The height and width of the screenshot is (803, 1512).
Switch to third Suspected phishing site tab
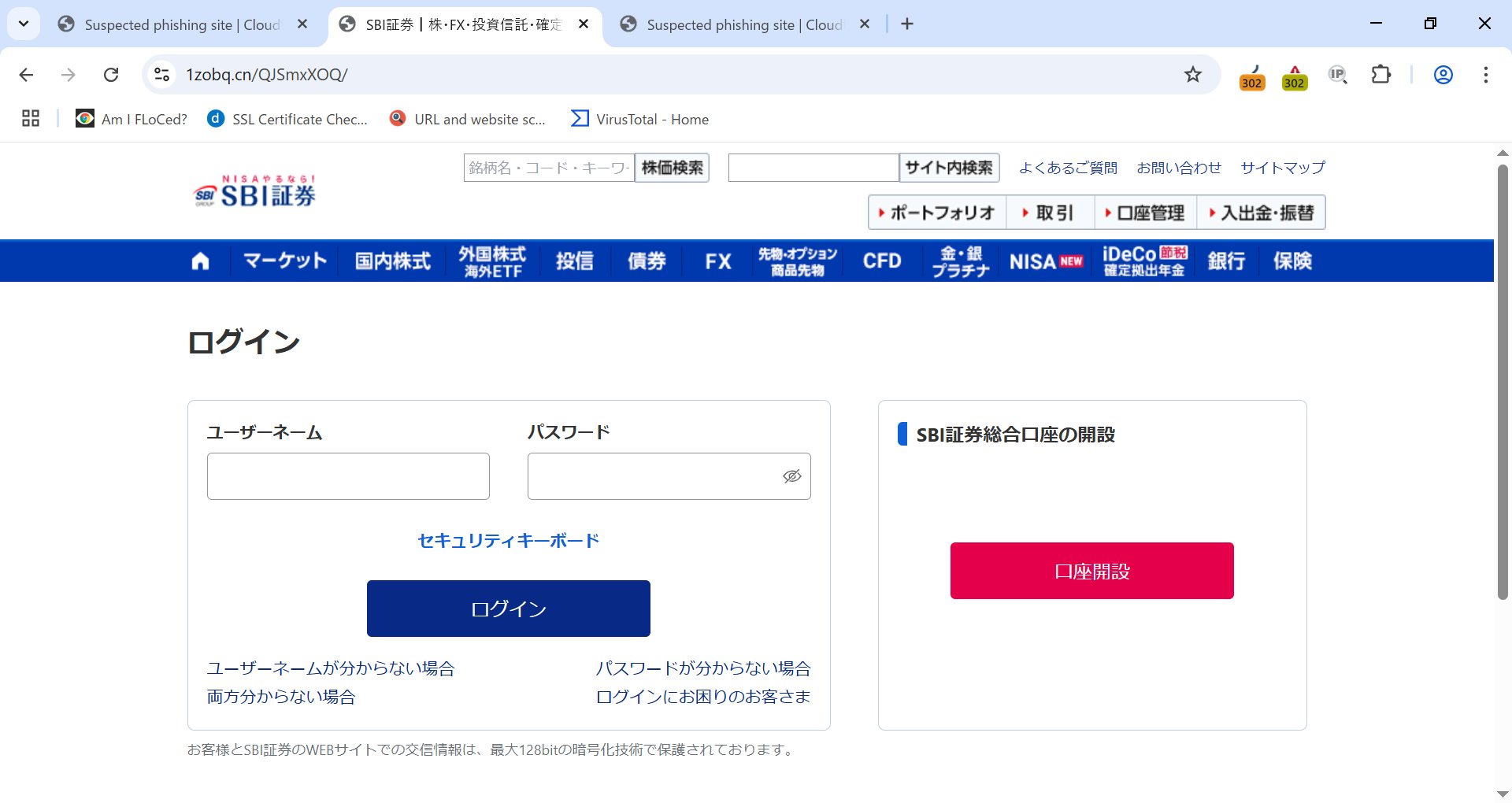click(743, 24)
